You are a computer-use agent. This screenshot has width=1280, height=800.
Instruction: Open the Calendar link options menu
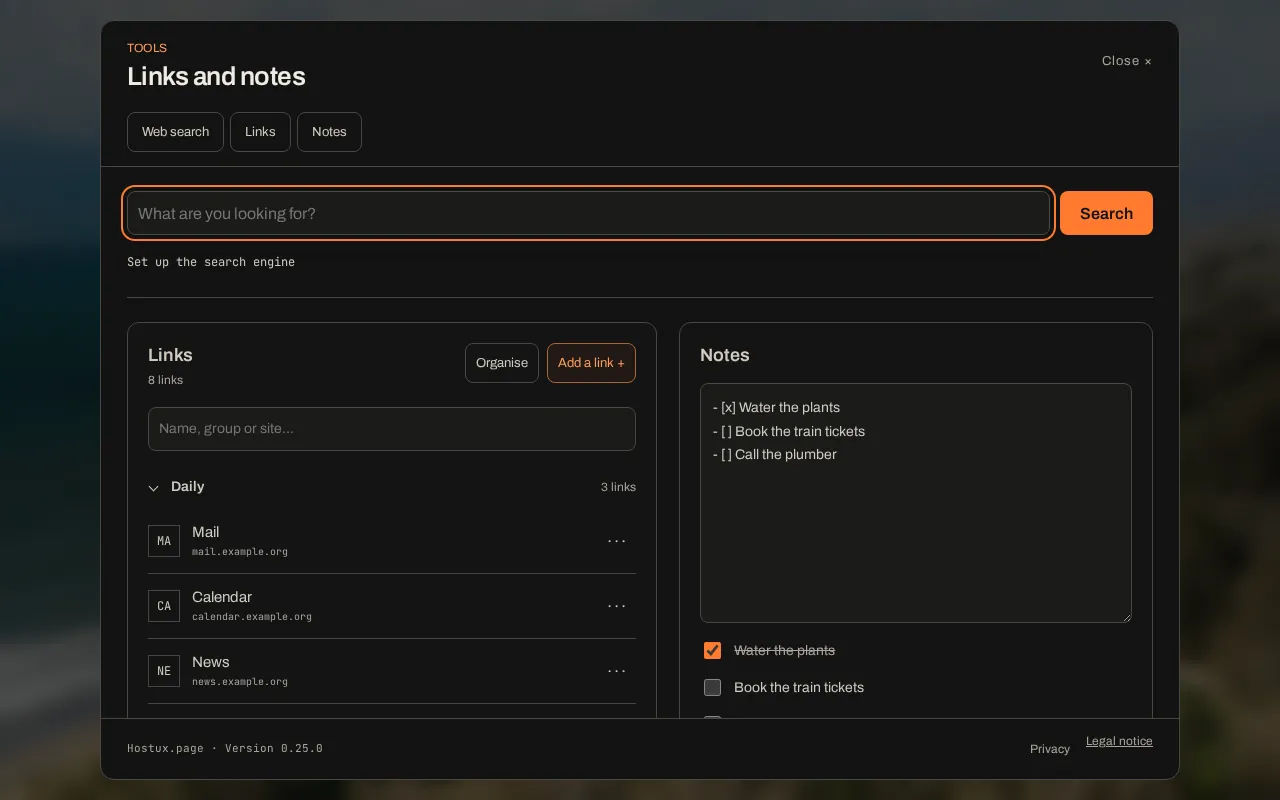(617, 606)
